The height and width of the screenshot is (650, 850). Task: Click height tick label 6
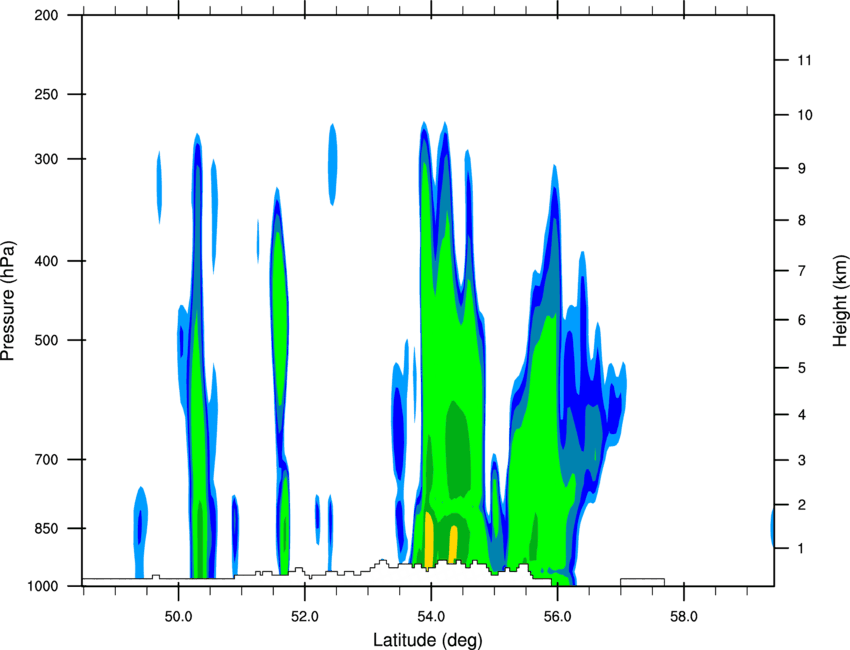(801, 320)
